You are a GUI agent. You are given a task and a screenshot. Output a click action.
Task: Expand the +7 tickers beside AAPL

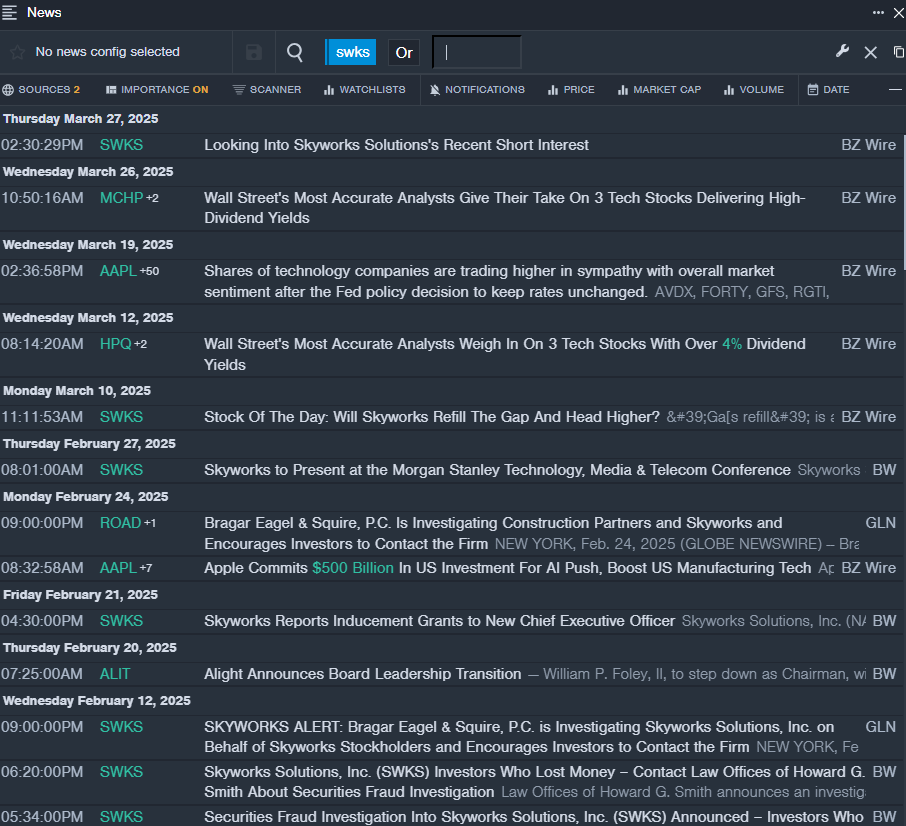146,568
